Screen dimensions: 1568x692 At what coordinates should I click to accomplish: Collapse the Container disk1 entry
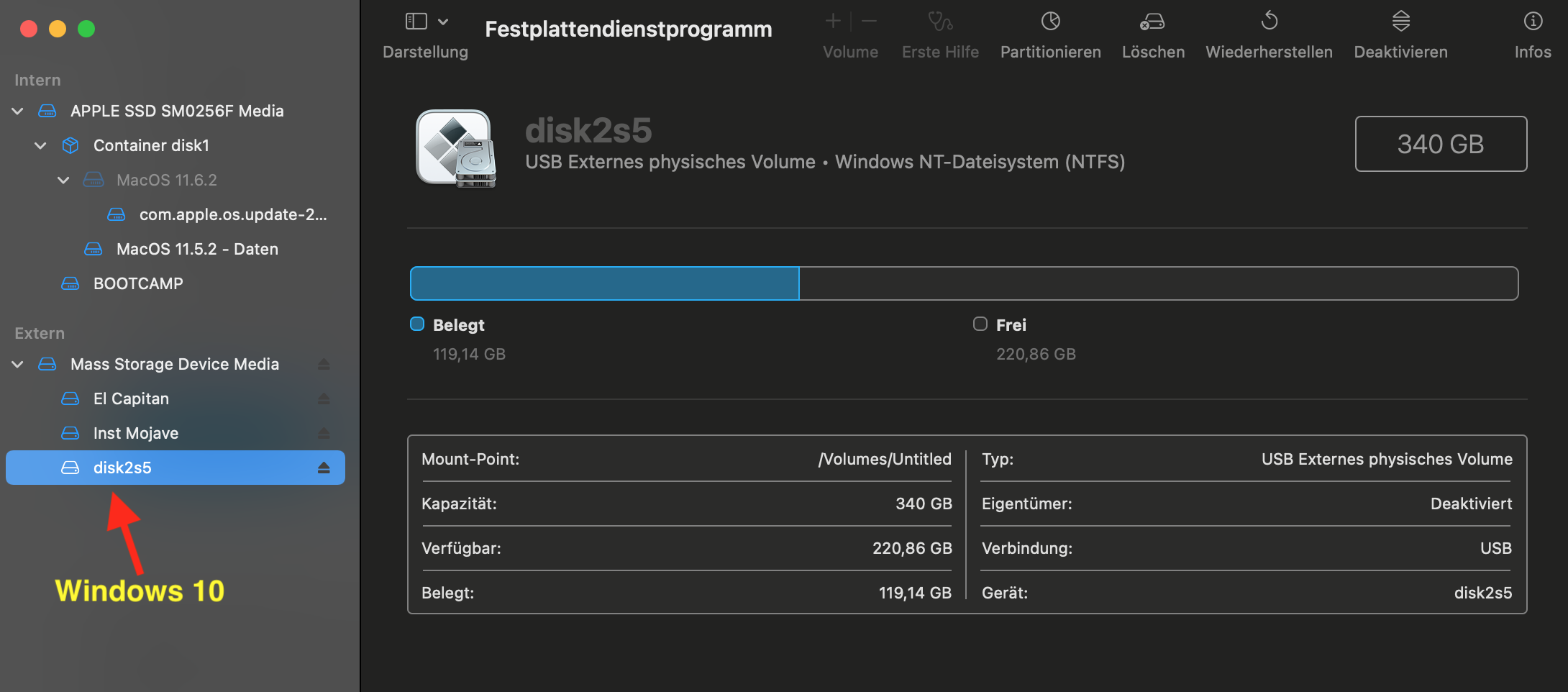tap(41, 145)
